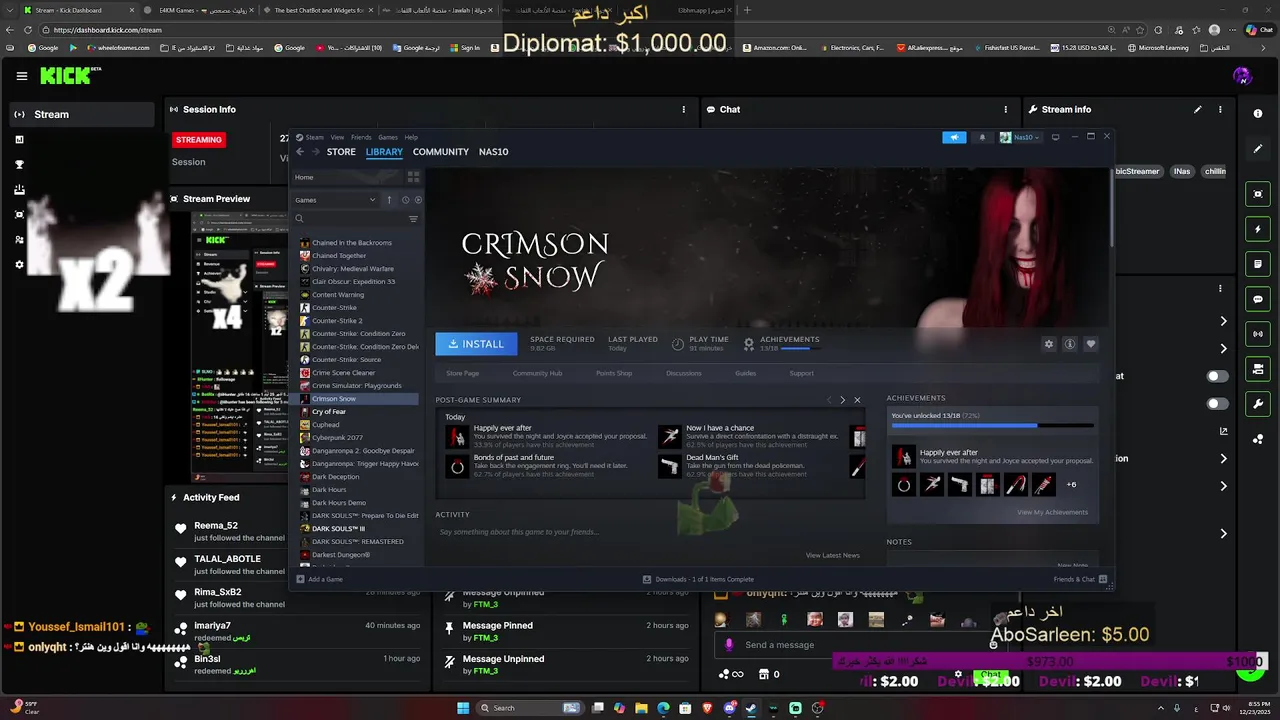This screenshot has width=1280, height=720.
Task: Open the Kick user avatar menu
Action: point(1243,76)
